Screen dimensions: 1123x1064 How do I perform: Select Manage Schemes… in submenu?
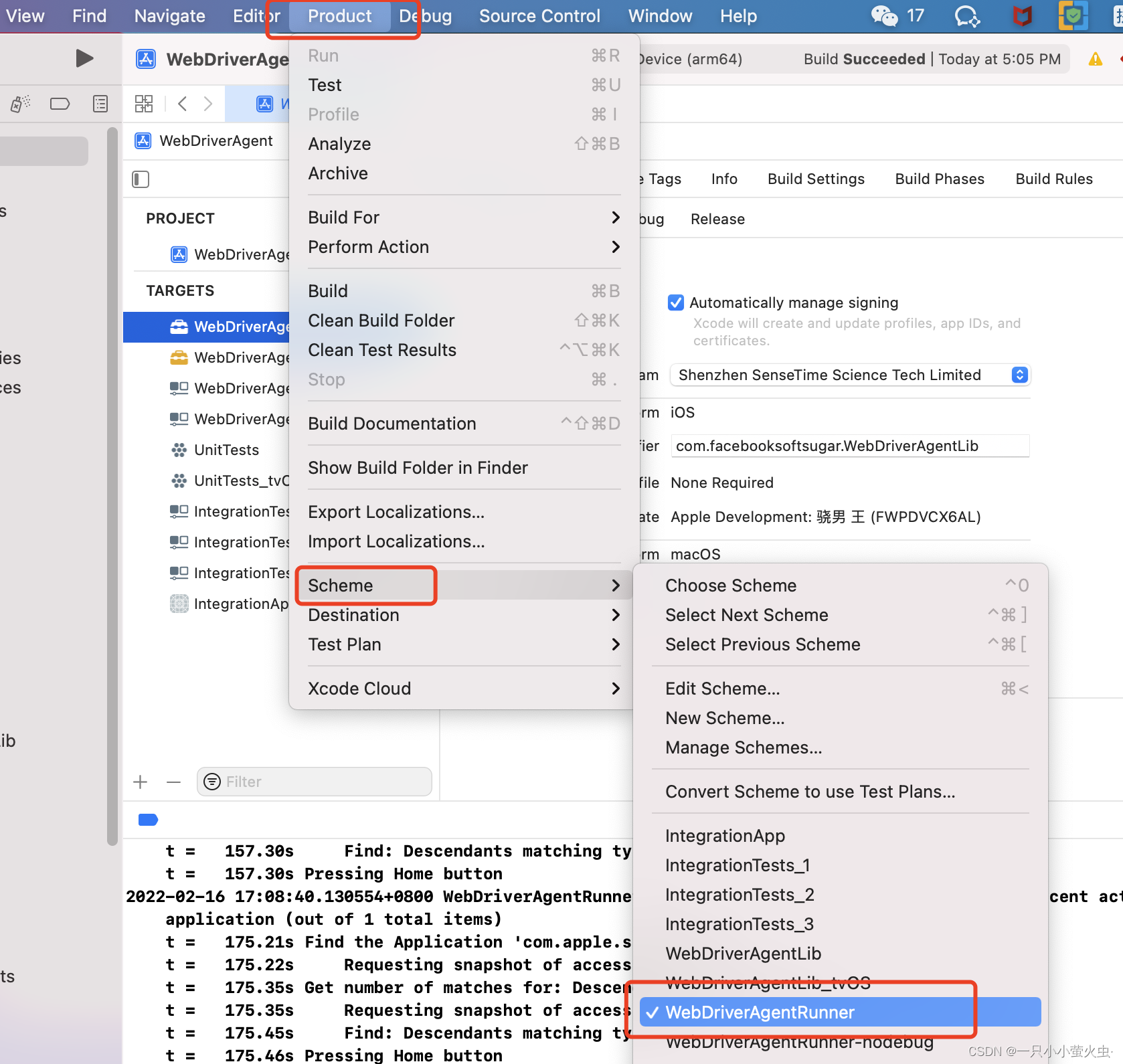(x=841, y=747)
